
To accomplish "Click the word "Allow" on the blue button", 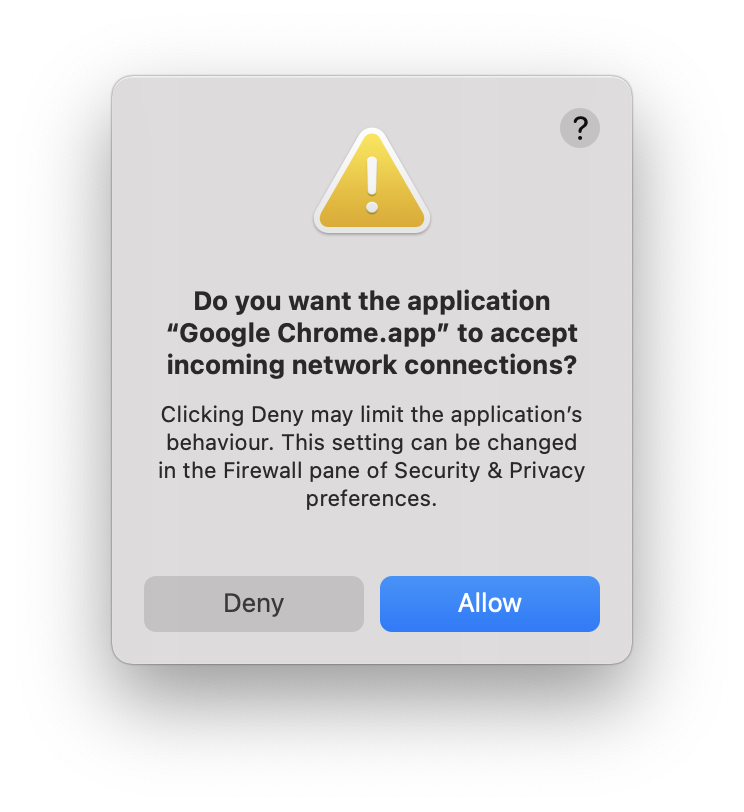I will [489, 603].
